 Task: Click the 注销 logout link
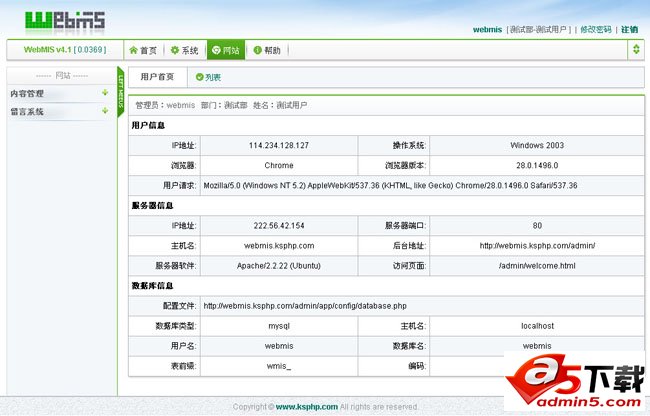(x=629, y=29)
